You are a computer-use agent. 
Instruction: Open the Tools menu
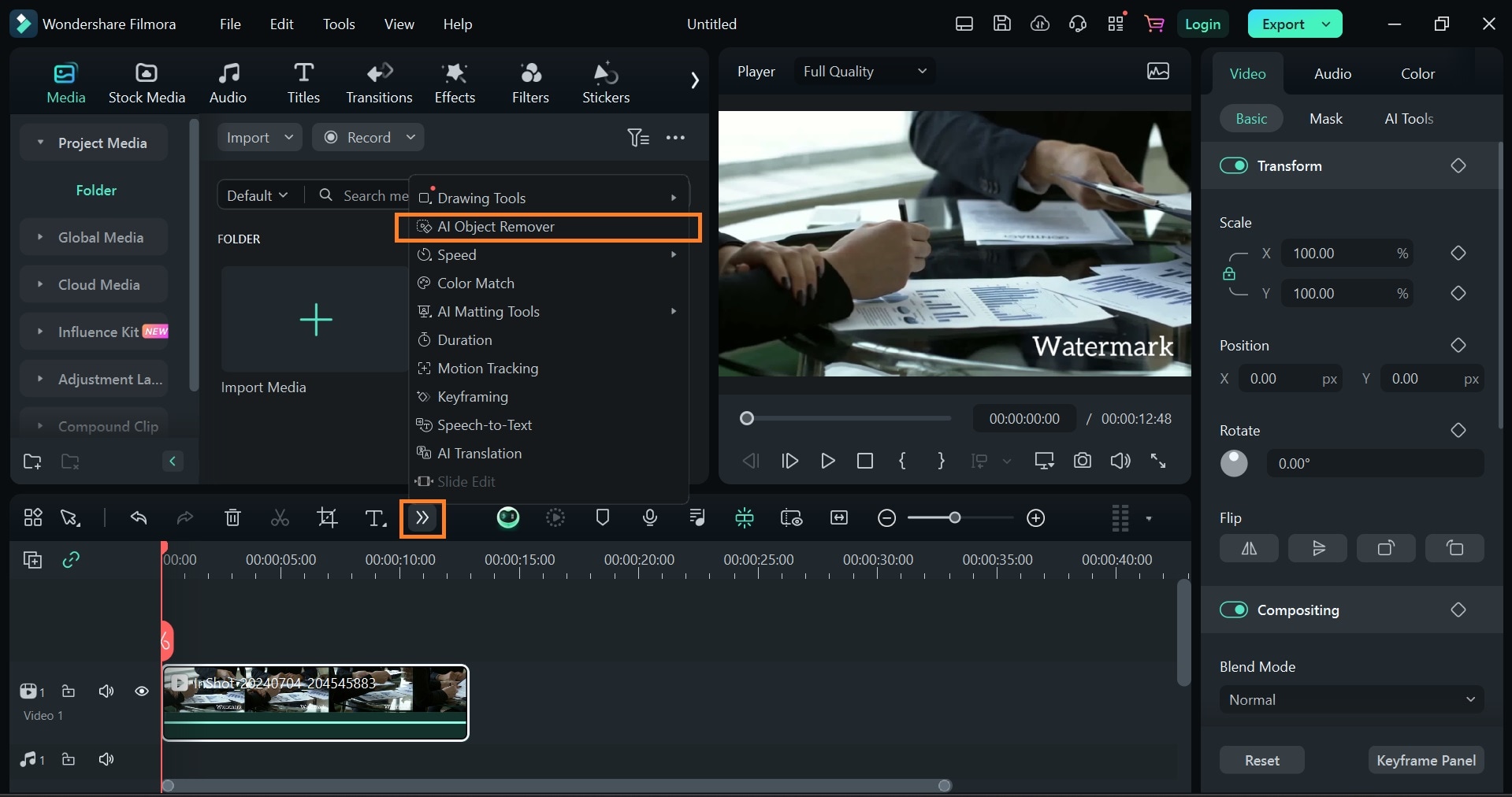[x=339, y=24]
